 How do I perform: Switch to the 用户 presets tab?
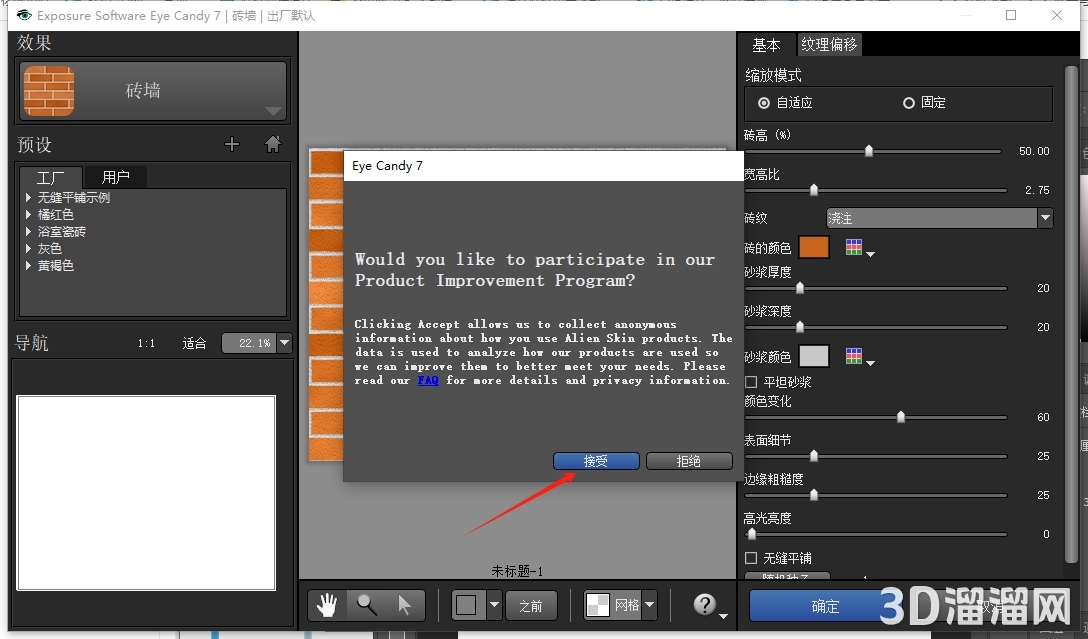[115, 176]
